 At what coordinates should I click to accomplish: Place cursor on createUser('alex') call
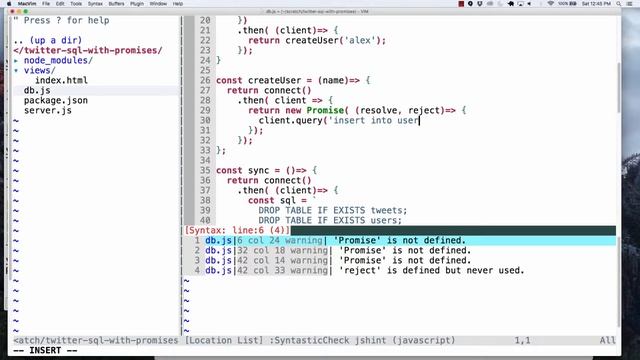[x=335, y=40]
